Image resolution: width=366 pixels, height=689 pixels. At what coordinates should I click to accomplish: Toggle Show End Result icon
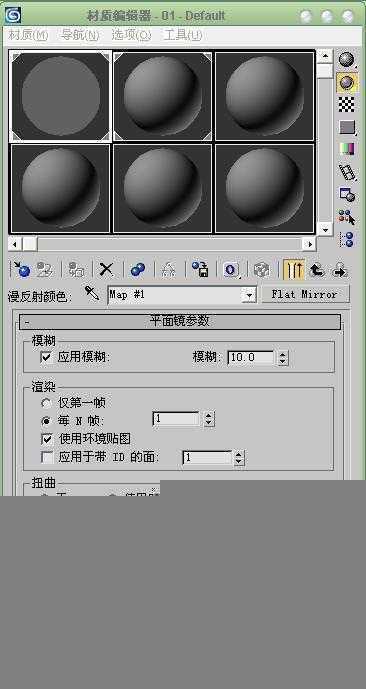coord(294,270)
